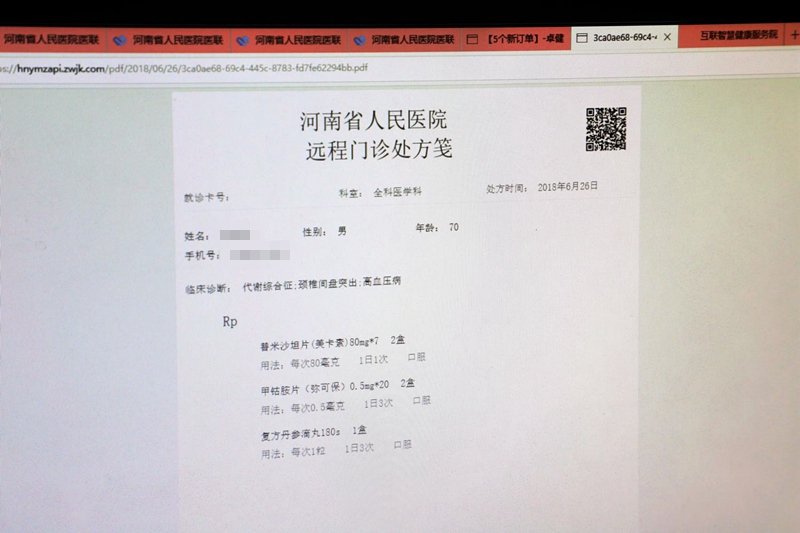Select the age value 70
Image resolution: width=800 pixels, height=533 pixels.
[x=454, y=227]
